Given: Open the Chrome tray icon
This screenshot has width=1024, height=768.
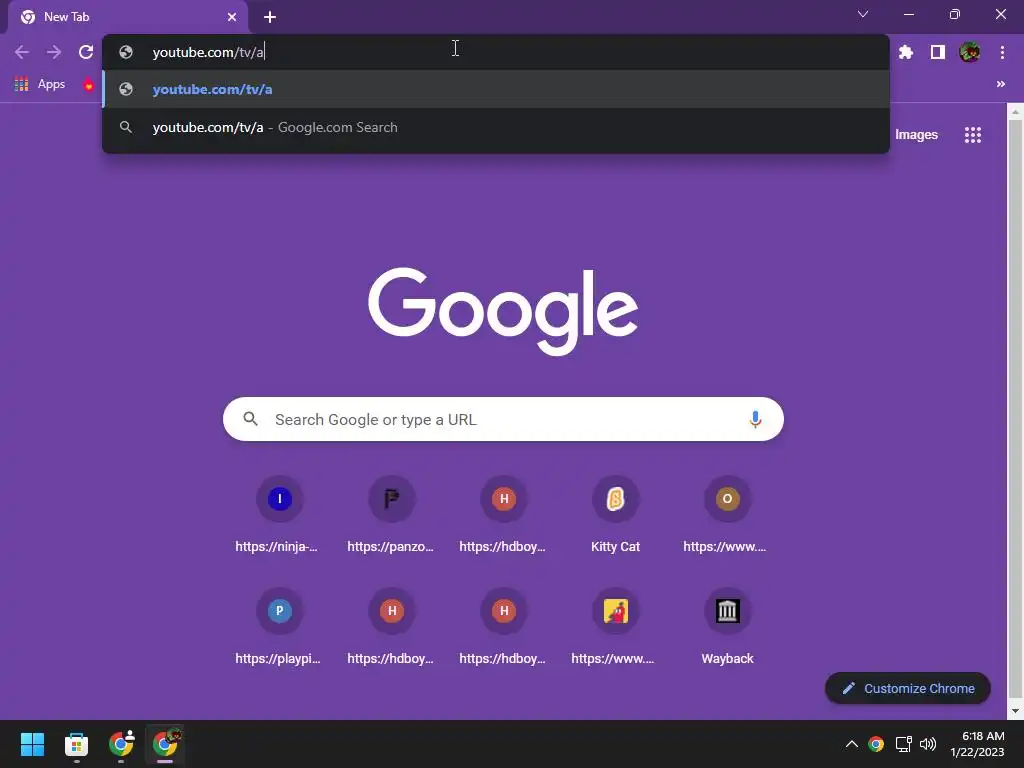Looking at the screenshot, I should 876,744.
